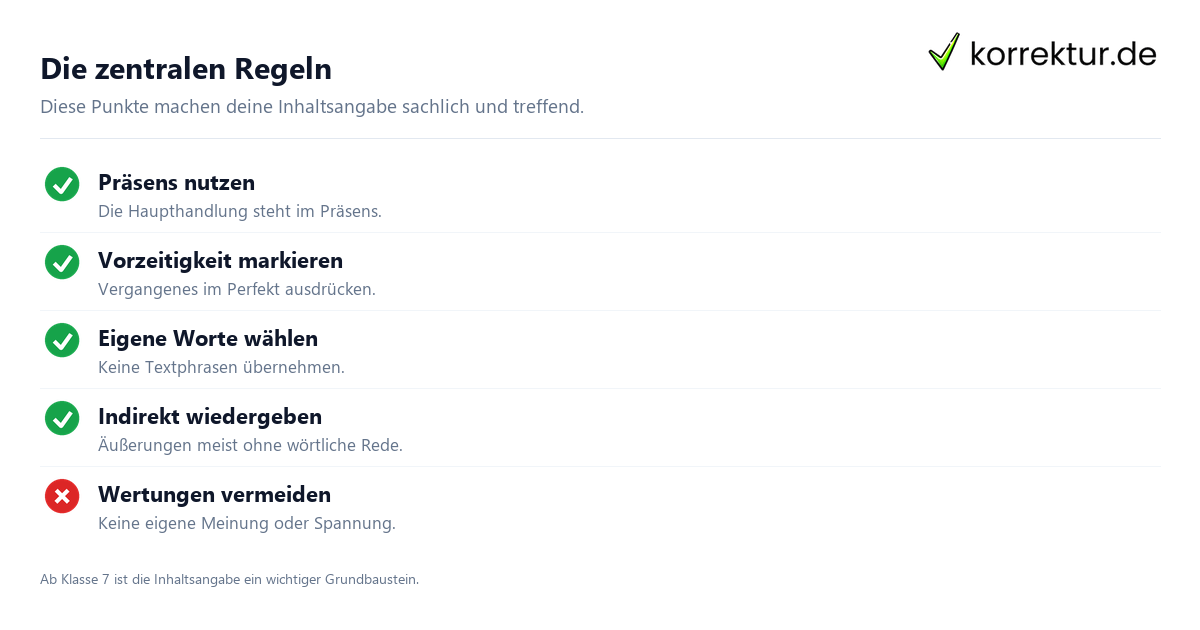Click the green check icon beside Präsens nutzen

(x=62, y=184)
